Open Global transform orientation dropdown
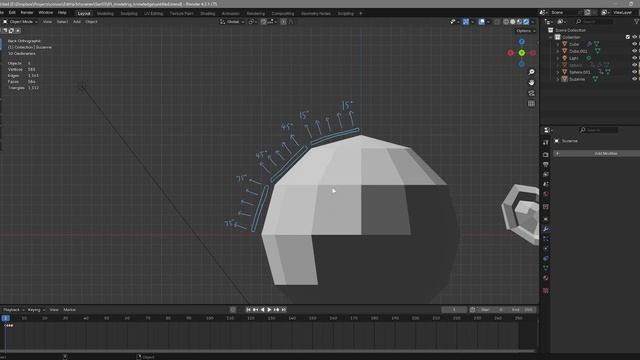The height and width of the screenshot is (360, 640). 232,22
